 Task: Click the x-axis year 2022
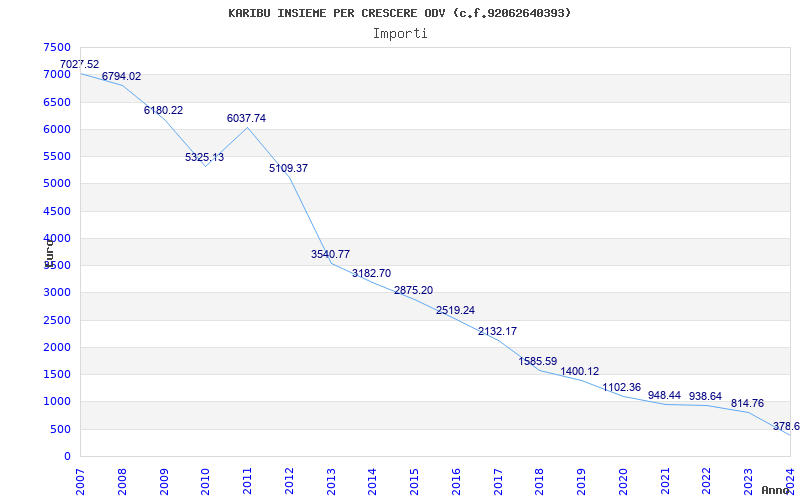pyautogui.click(x=707, y=482)
